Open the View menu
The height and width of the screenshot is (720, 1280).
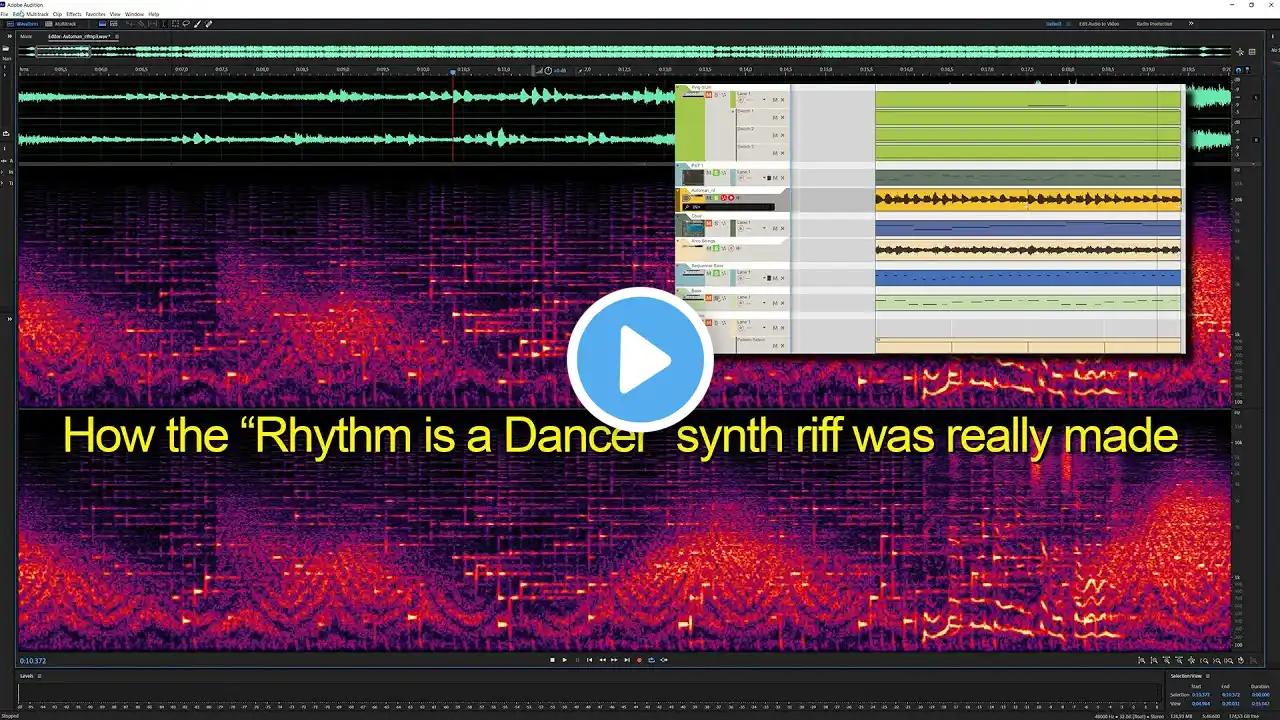(x=114, y=14)
